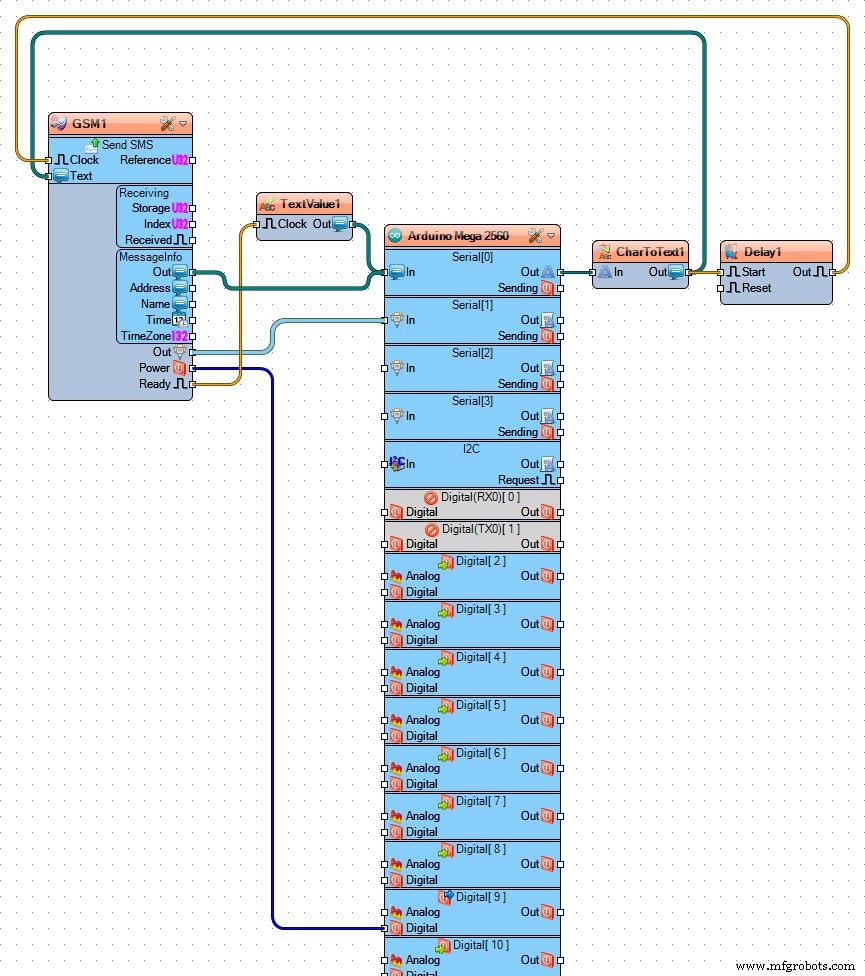Click the Delay1 Reset input pin
This screenshot has width=865, height=976.
click(x=720, y=288)
